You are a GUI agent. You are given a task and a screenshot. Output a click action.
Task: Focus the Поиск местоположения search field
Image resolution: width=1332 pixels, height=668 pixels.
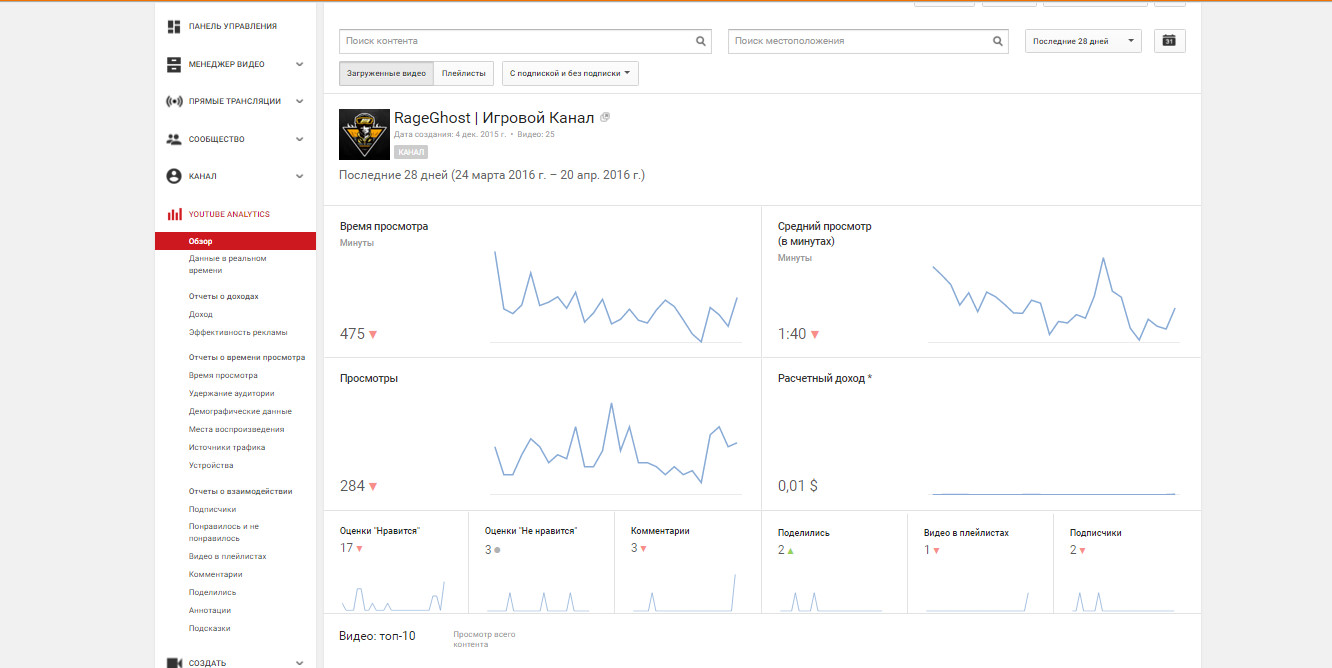coord(868,41)
